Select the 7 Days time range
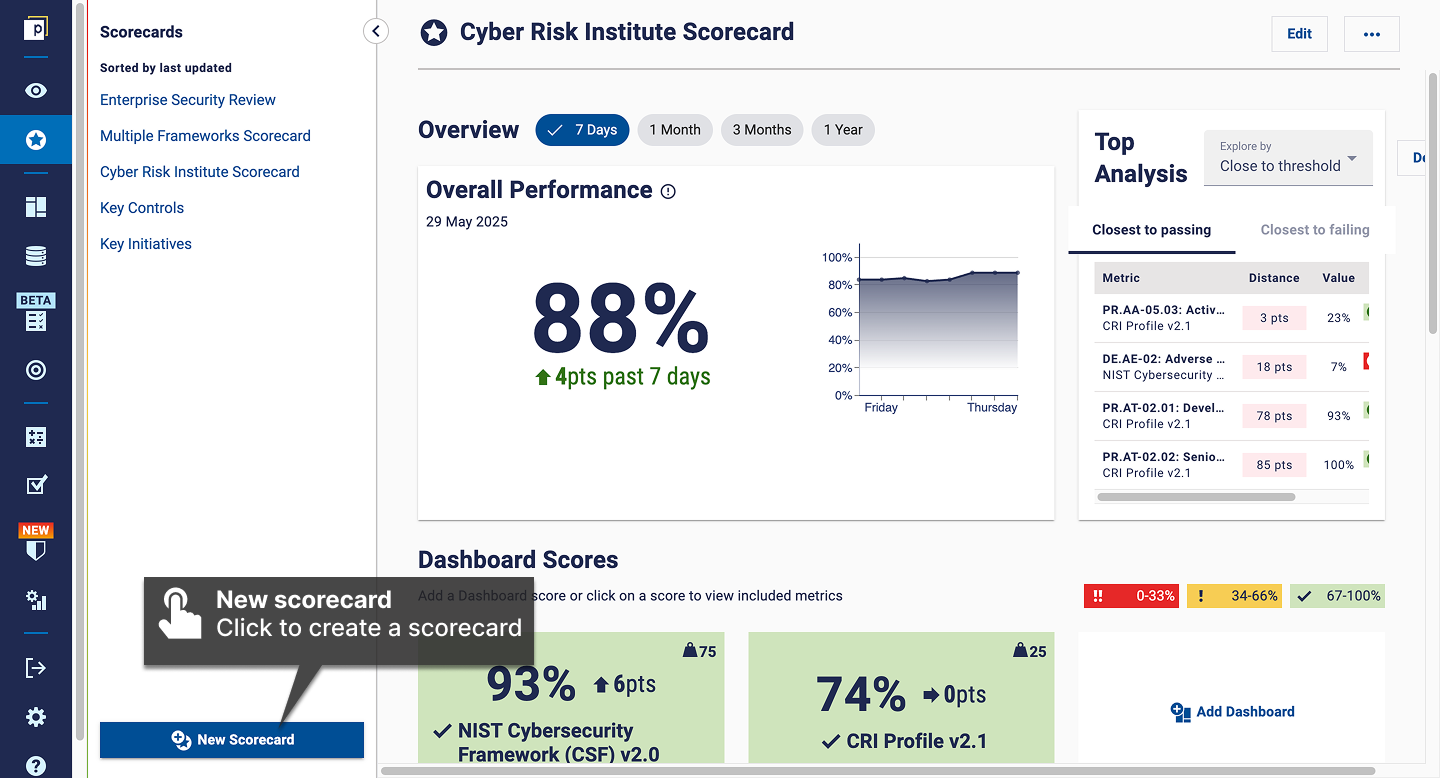Image resolution: width=1440 pixels, height=778 pixels. tap(582, 130)
